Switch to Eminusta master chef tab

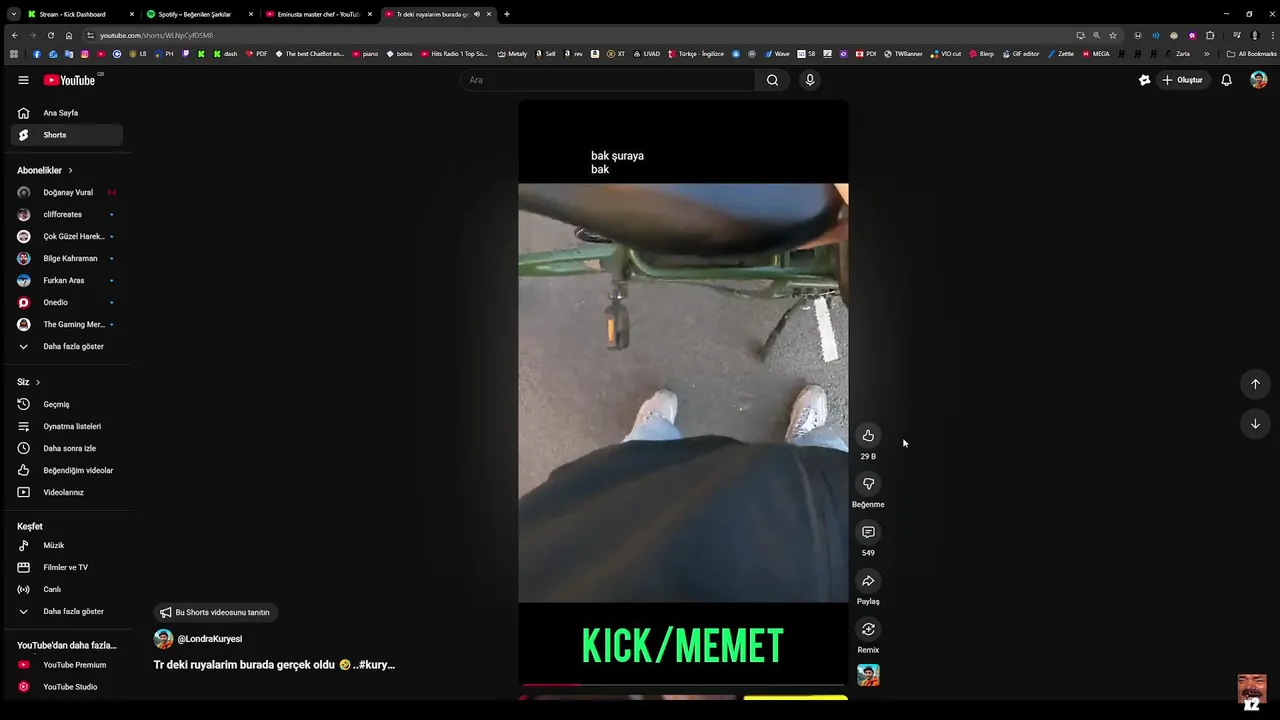(x=316, y=14)
